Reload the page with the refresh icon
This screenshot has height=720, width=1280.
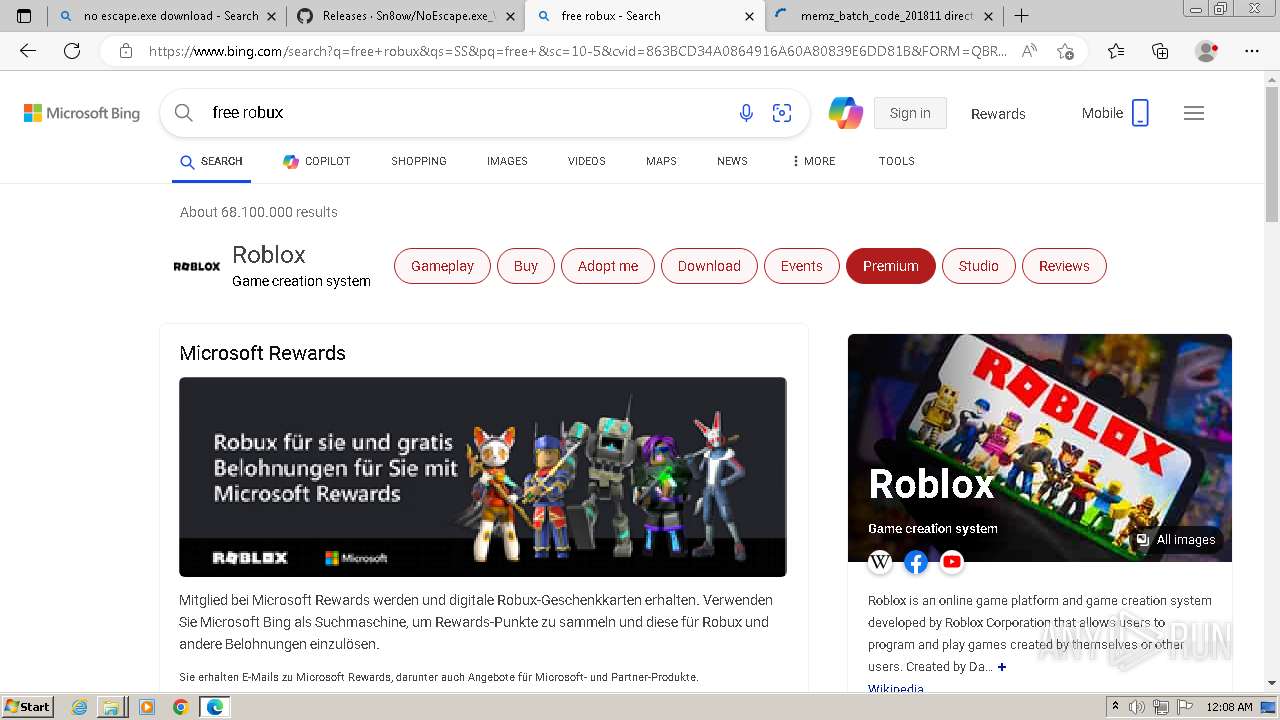pos(72,51)
